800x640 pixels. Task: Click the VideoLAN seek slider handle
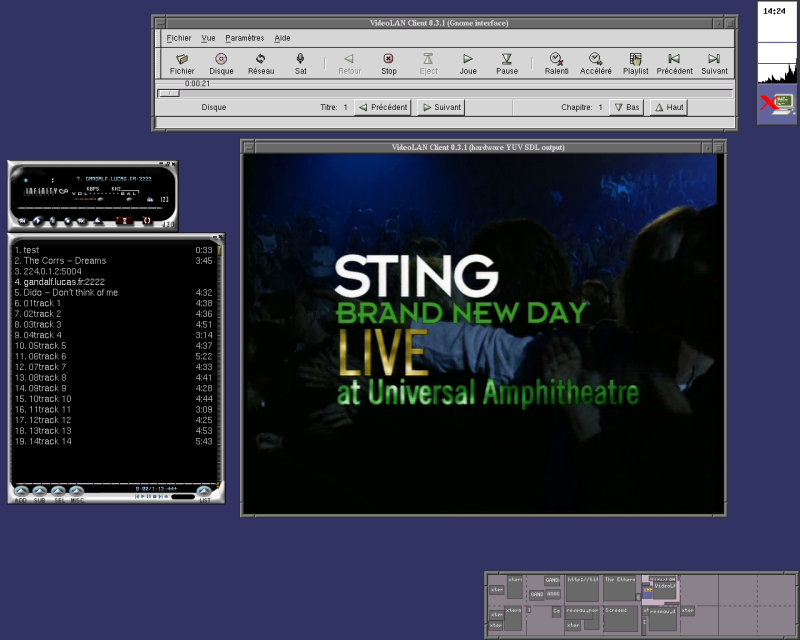(168, 93)
